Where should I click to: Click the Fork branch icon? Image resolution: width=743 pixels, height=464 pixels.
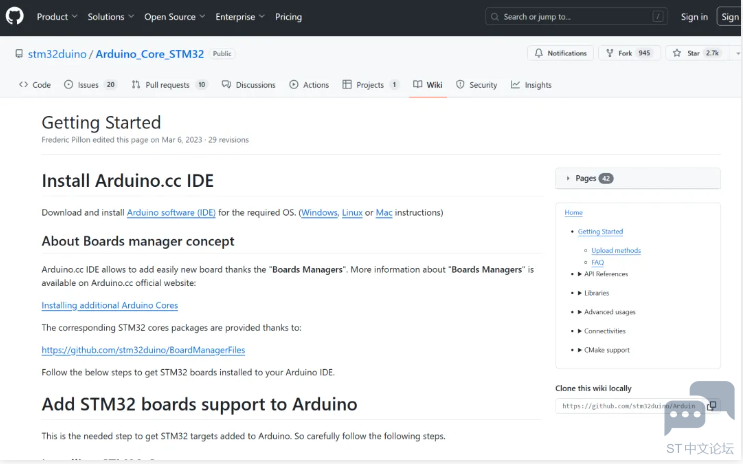point(610,53)
